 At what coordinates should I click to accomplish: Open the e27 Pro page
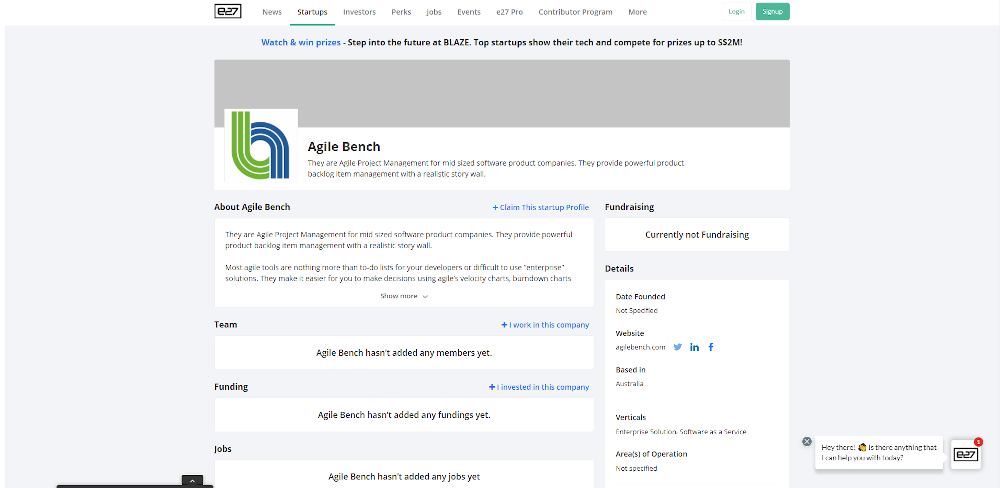pyautogui.click(x=510, y=12)
